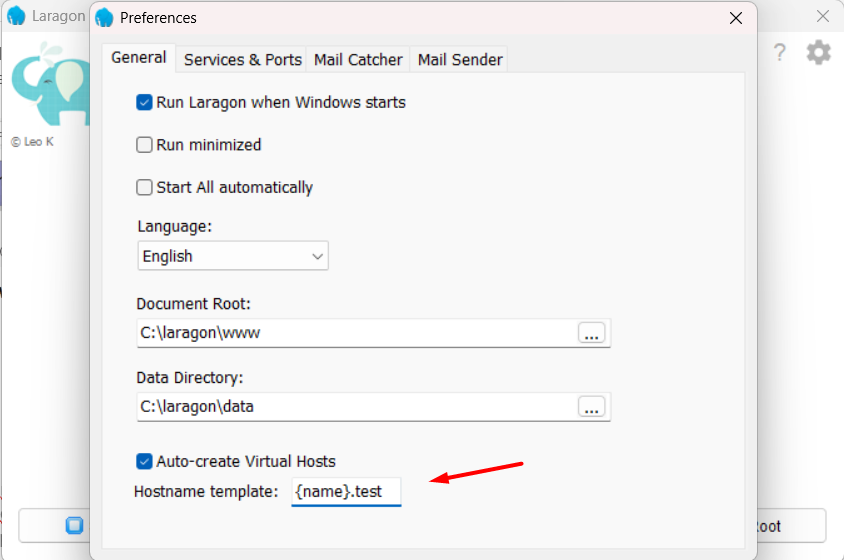Click inside the Data Directory field
The height and width of the screenshot is (560, 844).
tap(355, 407)
